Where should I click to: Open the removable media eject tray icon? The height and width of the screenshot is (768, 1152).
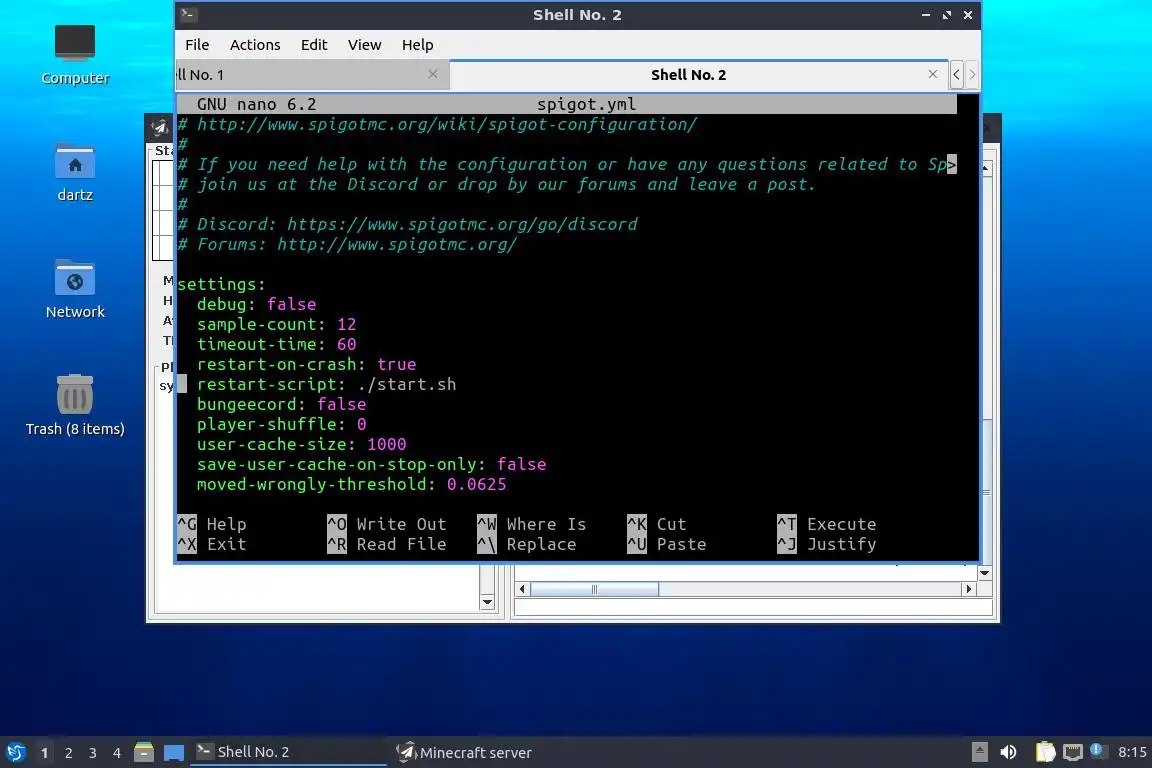click(979, 752)
